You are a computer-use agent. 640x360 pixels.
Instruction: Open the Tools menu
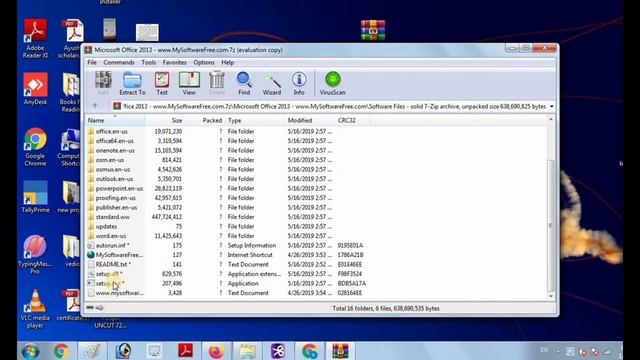pyautogui.click(x=149, y=62)
